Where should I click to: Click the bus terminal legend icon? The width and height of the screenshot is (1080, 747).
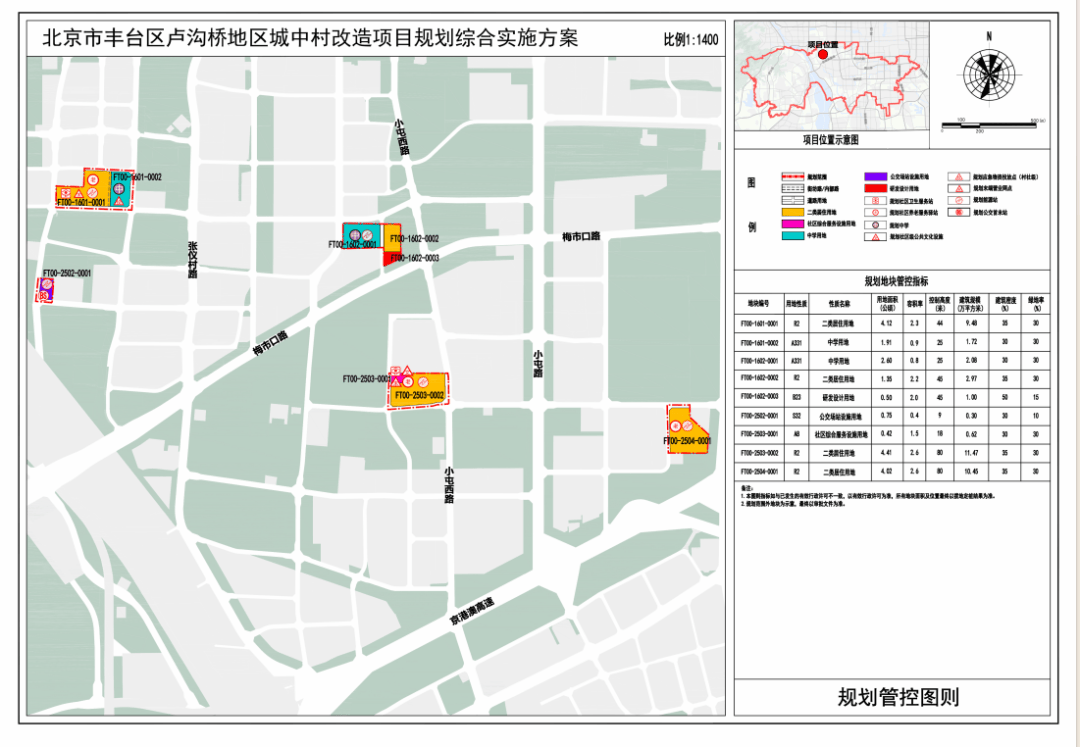pyautogui.click(x=959, y=212)
